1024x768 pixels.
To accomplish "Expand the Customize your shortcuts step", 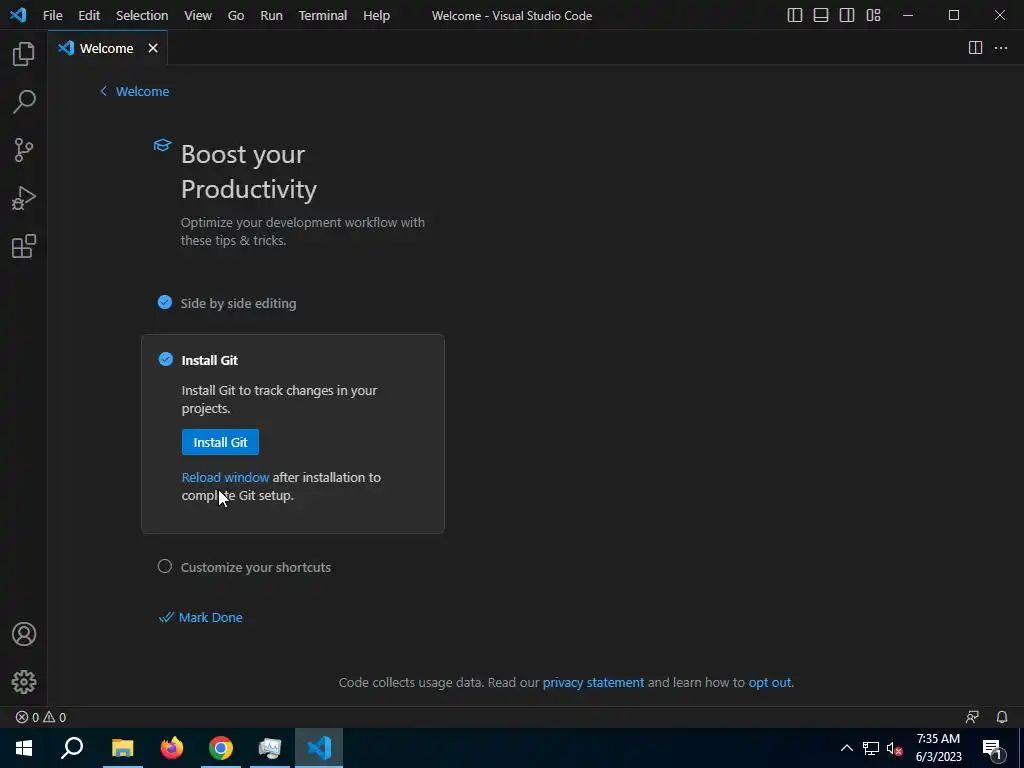I will [x=255, y=567].
